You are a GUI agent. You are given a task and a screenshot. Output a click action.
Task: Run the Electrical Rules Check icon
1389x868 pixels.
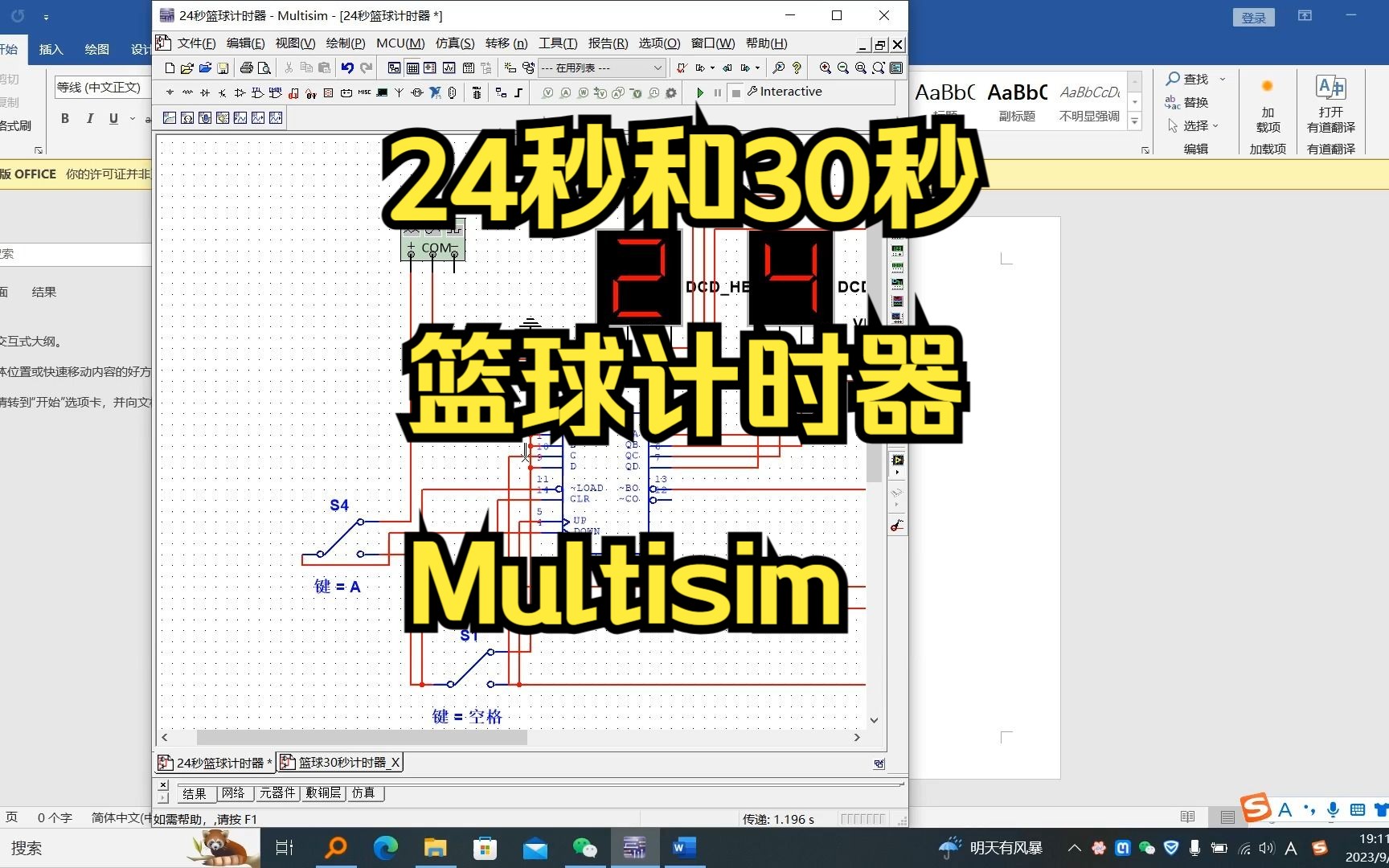tap(681, 68)
